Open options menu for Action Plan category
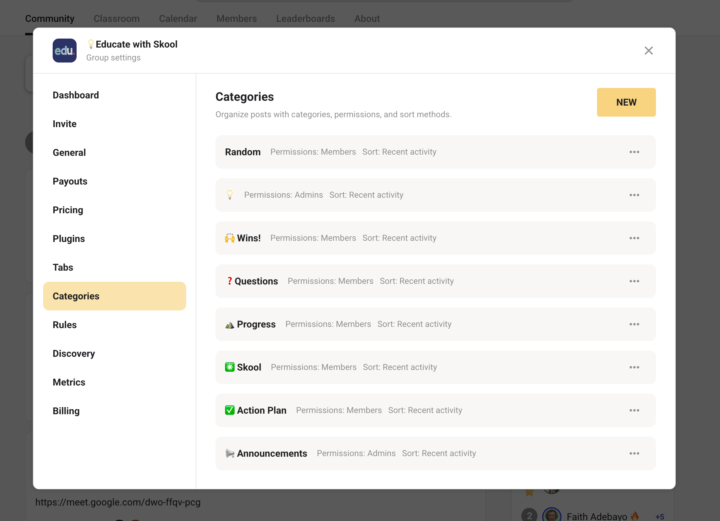Viewport: 720px width, 521px height. click(x=634, y=410)
